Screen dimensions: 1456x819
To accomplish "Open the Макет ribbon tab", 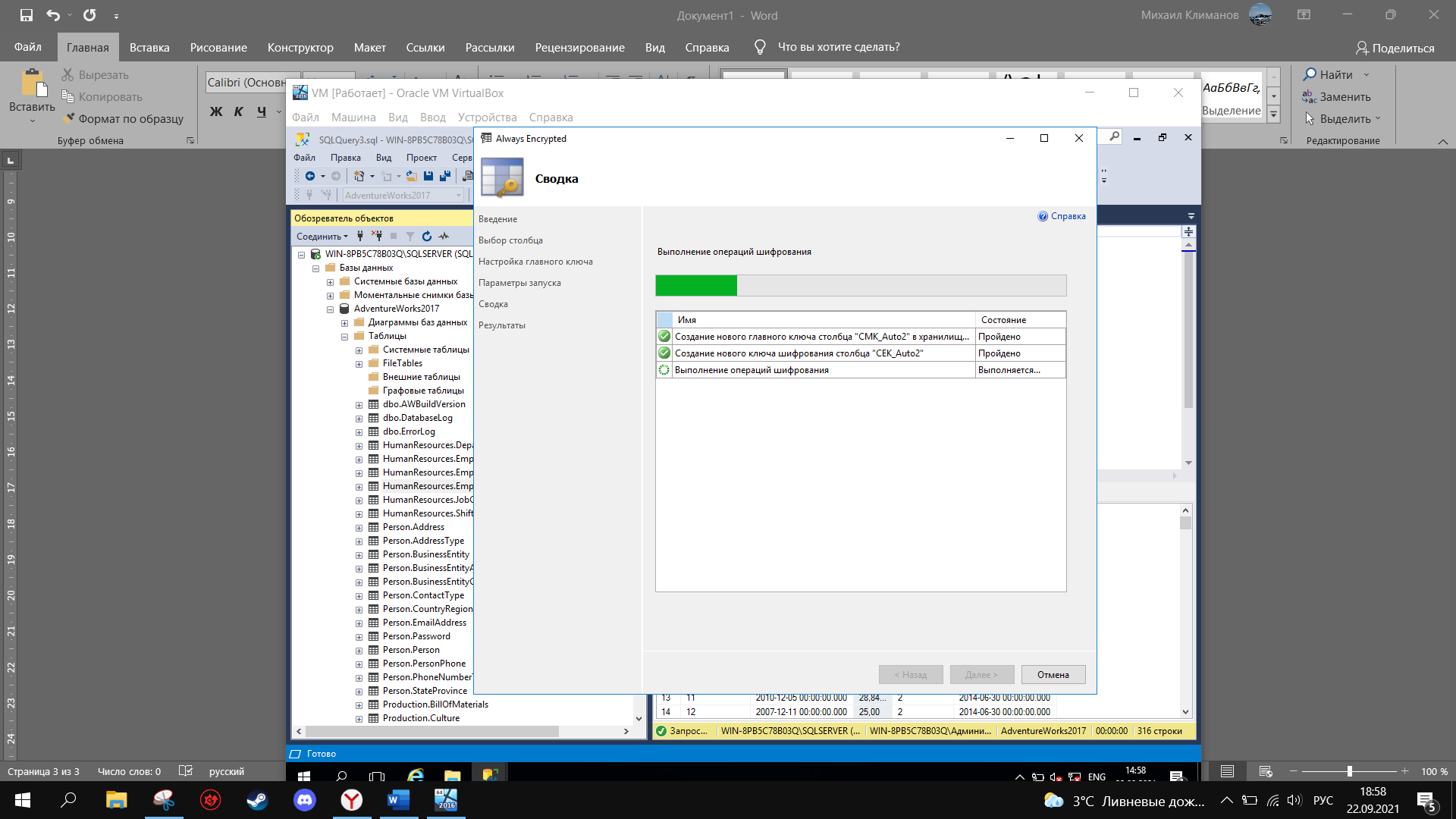I will coord(369,47).
